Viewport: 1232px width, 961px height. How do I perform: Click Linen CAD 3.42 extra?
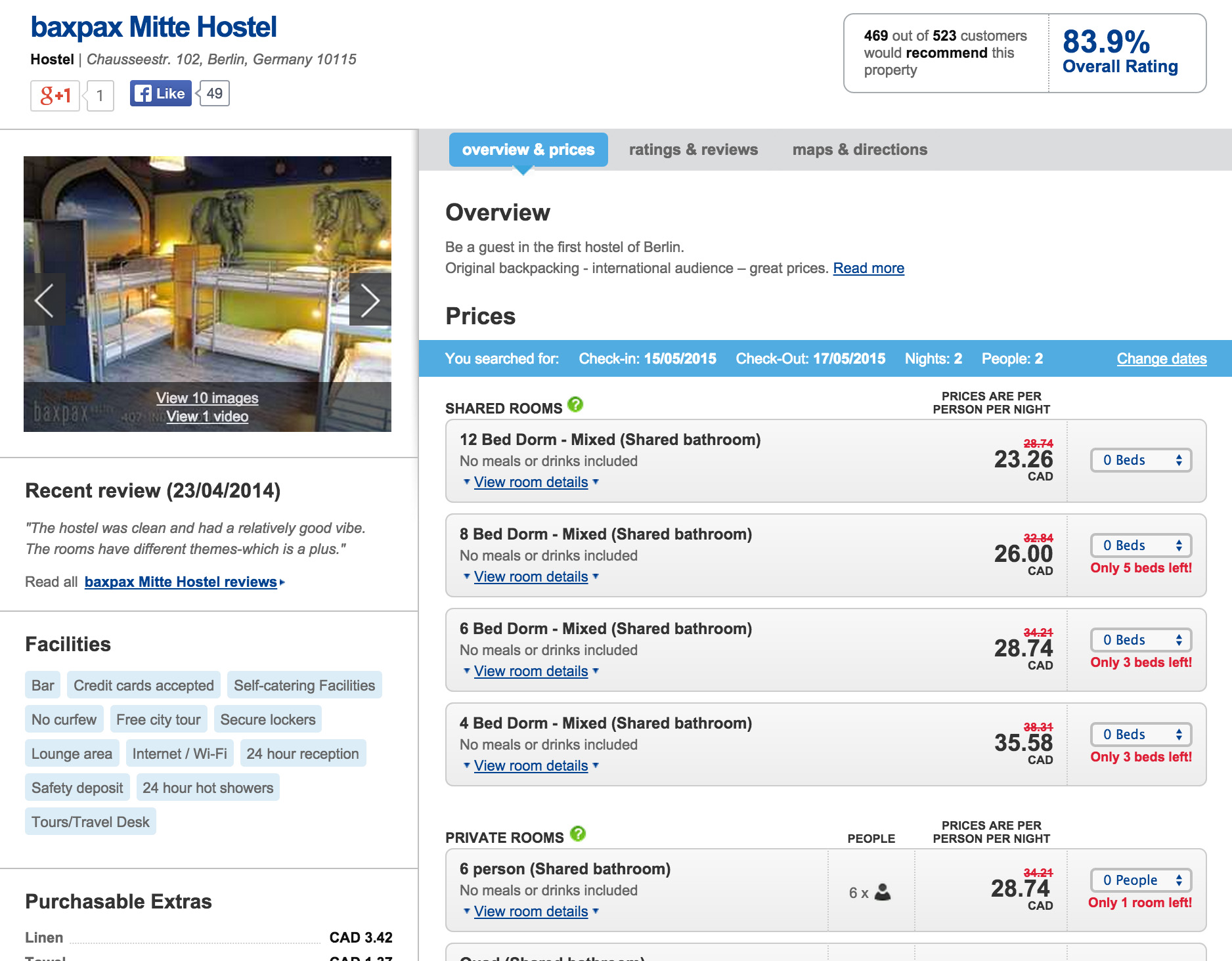(209, 937)
